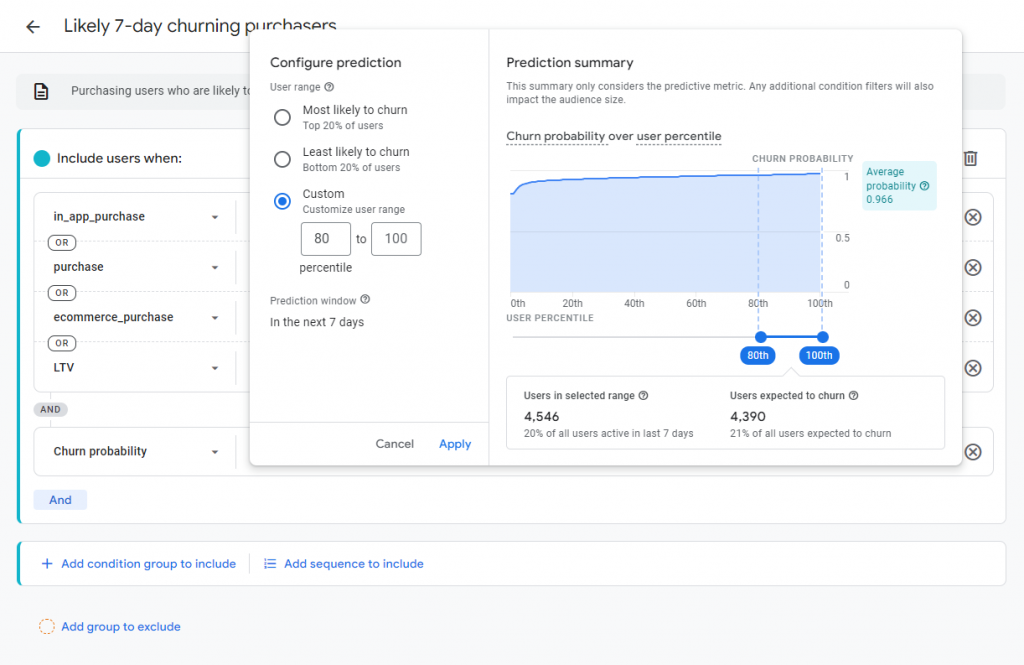The image size is (1024, 665).
Task: Click the info icon on Users expected to churn
Action: pos(852,395)
